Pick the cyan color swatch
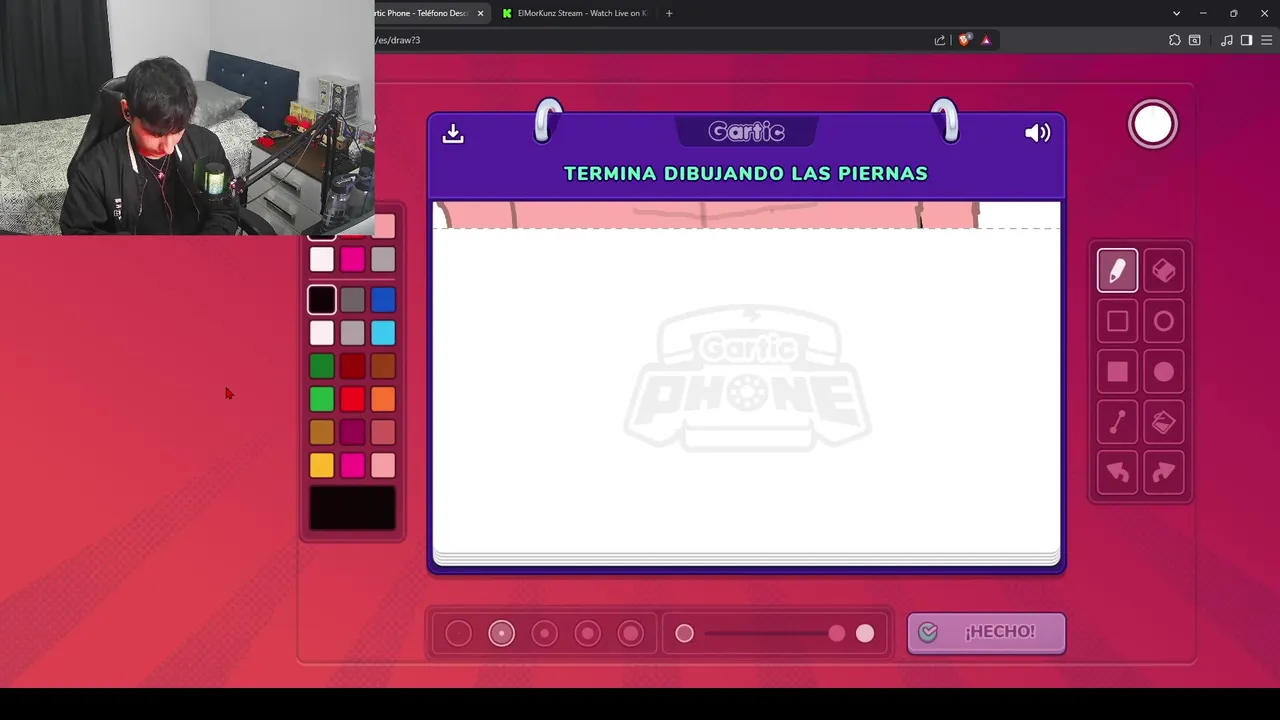Image resolution: width=1280 pixels, height=720 pixels. click(383, 333)
